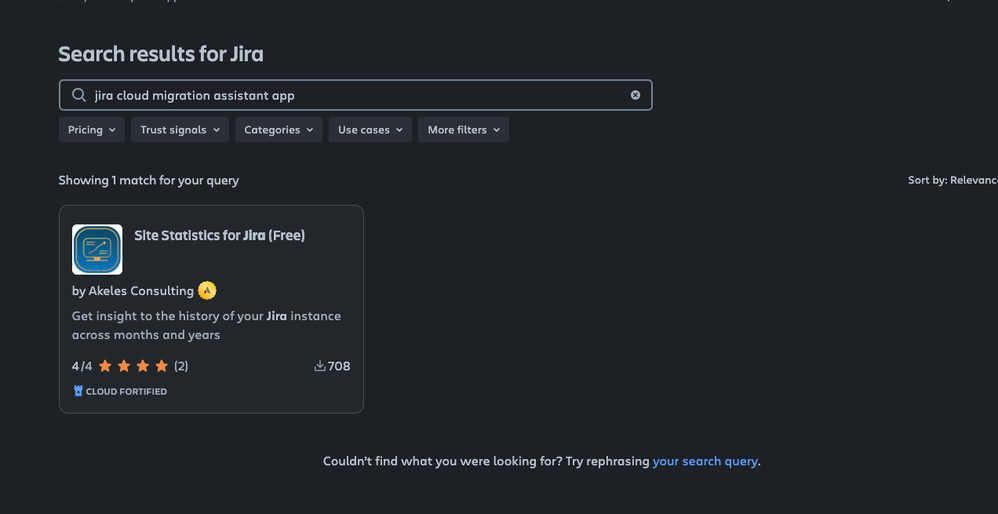This screenshot has width=998, height=514.
Task: Click the search magnifier icon
Action: [x=78, y=95]
